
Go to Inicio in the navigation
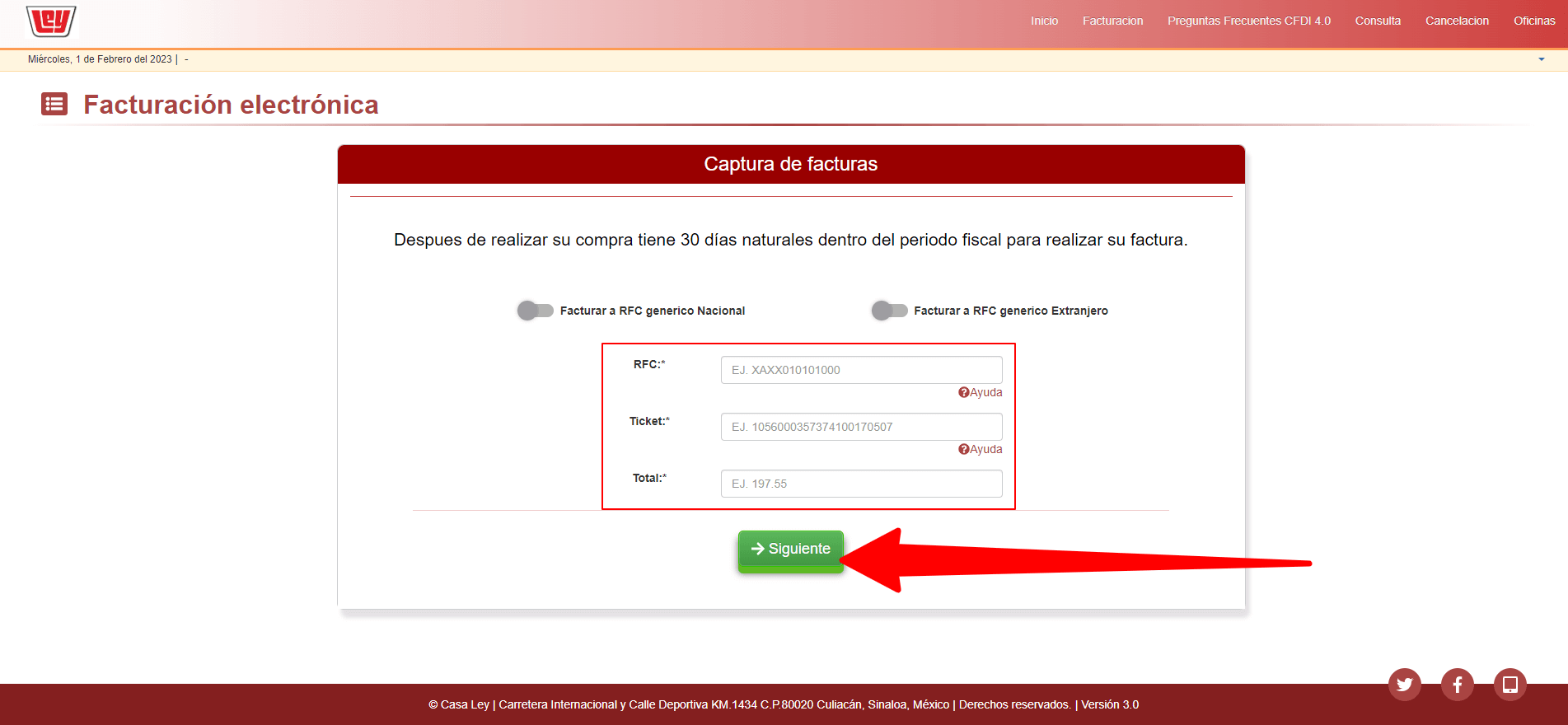[1044, 21]
